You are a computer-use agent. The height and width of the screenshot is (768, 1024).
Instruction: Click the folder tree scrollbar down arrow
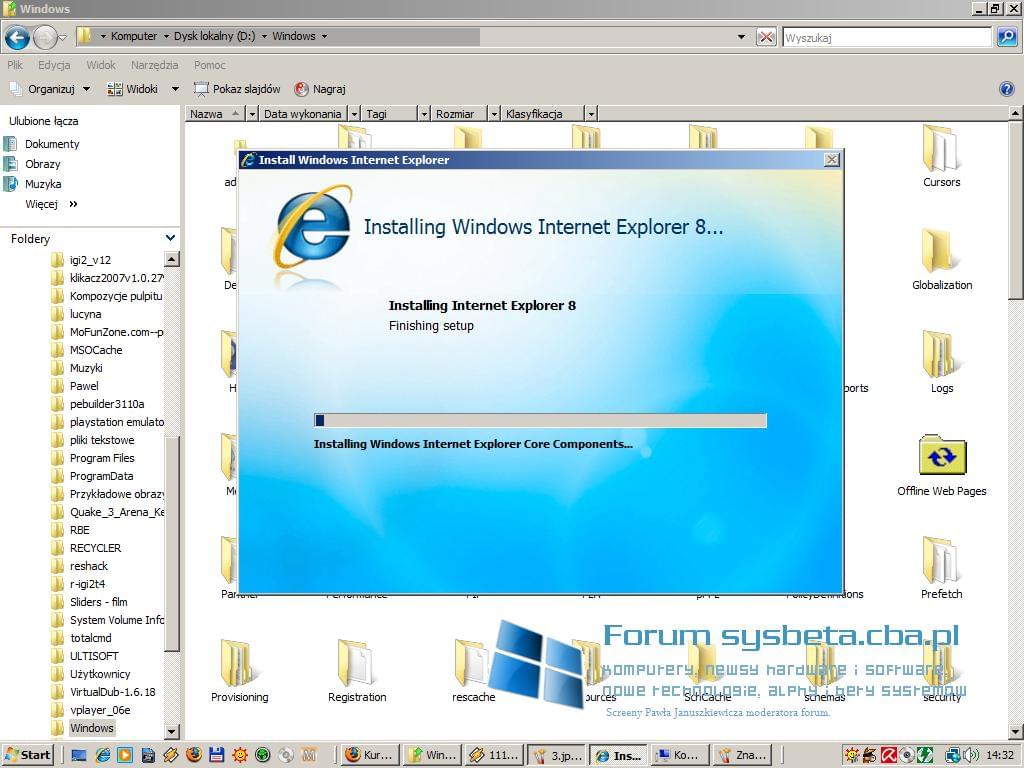coord(172,731)
